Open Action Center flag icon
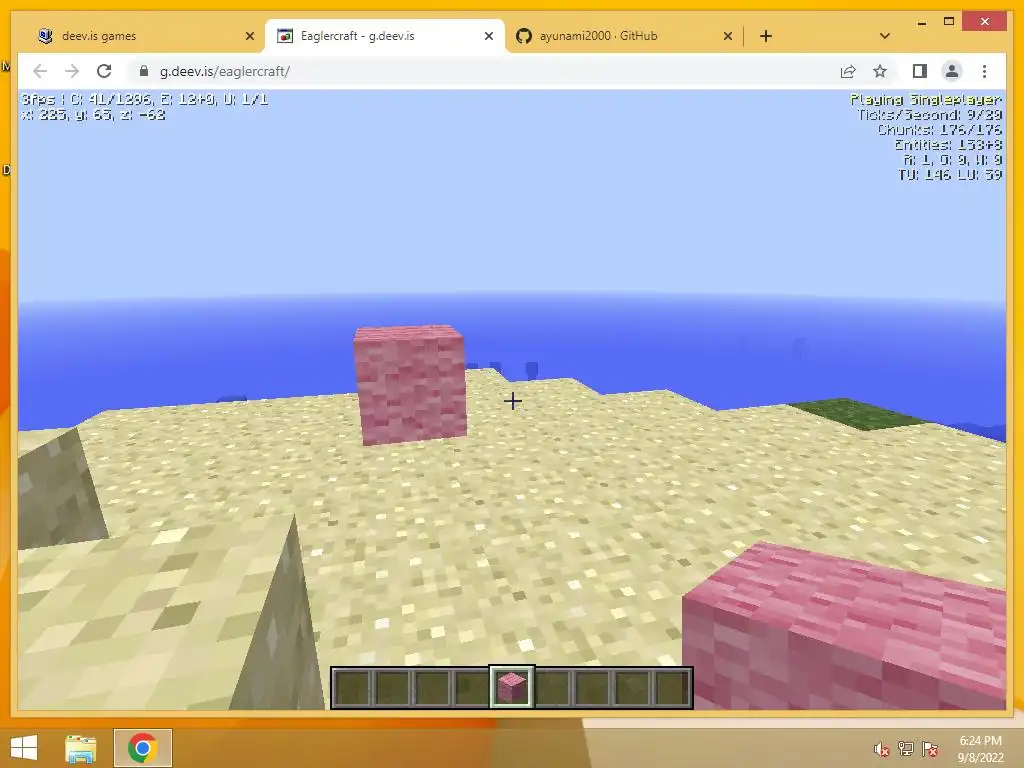This screenshot has width=1024, height=768. 930,749
